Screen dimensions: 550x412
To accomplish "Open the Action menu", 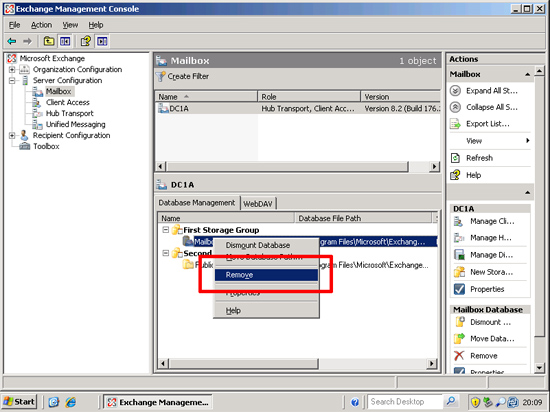I will click(x=41, y=25).
